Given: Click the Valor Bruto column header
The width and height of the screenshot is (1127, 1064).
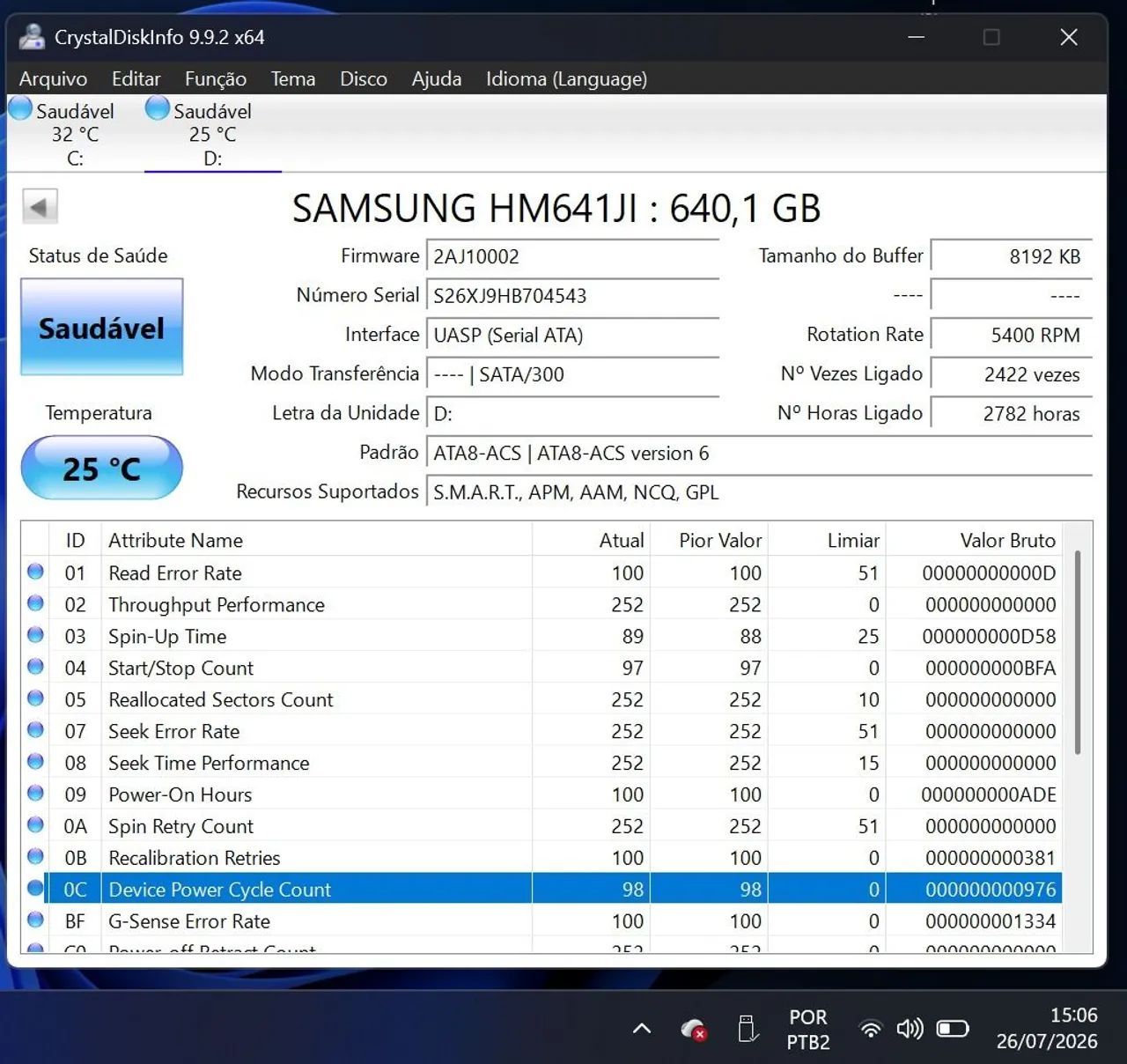Looking at the screenshot, I should 973,540.
